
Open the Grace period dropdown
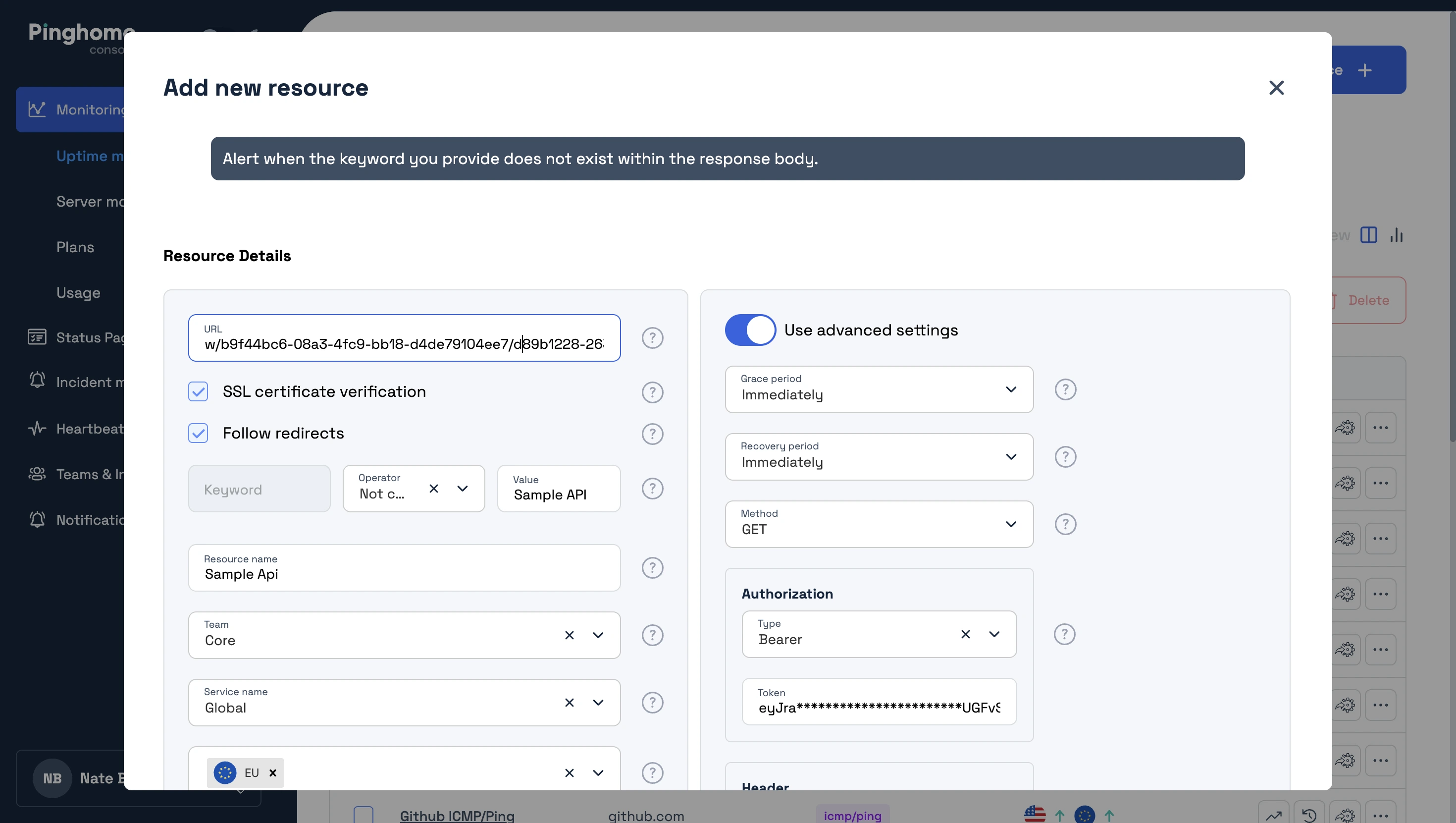(x=1011, y=389)
